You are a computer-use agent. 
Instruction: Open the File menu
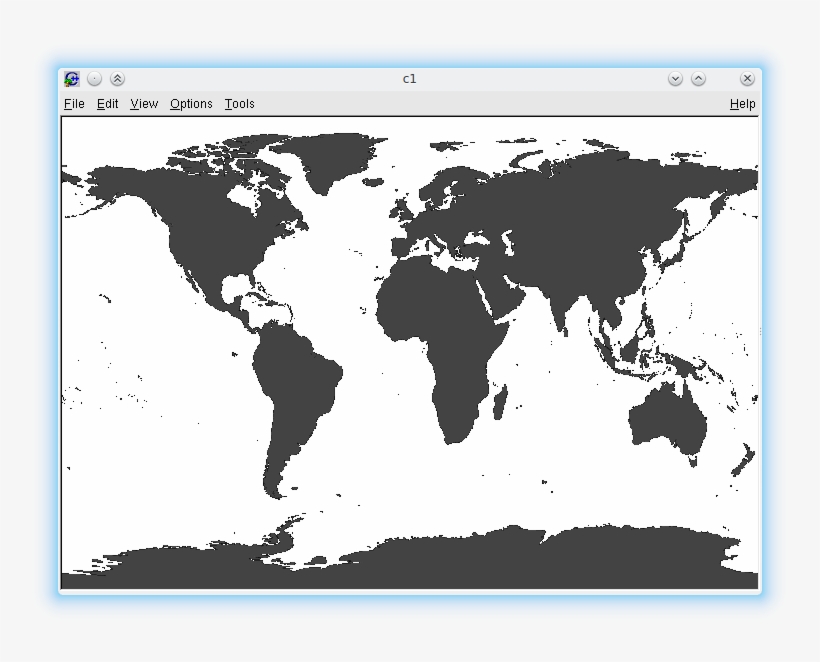pos(73,104)
